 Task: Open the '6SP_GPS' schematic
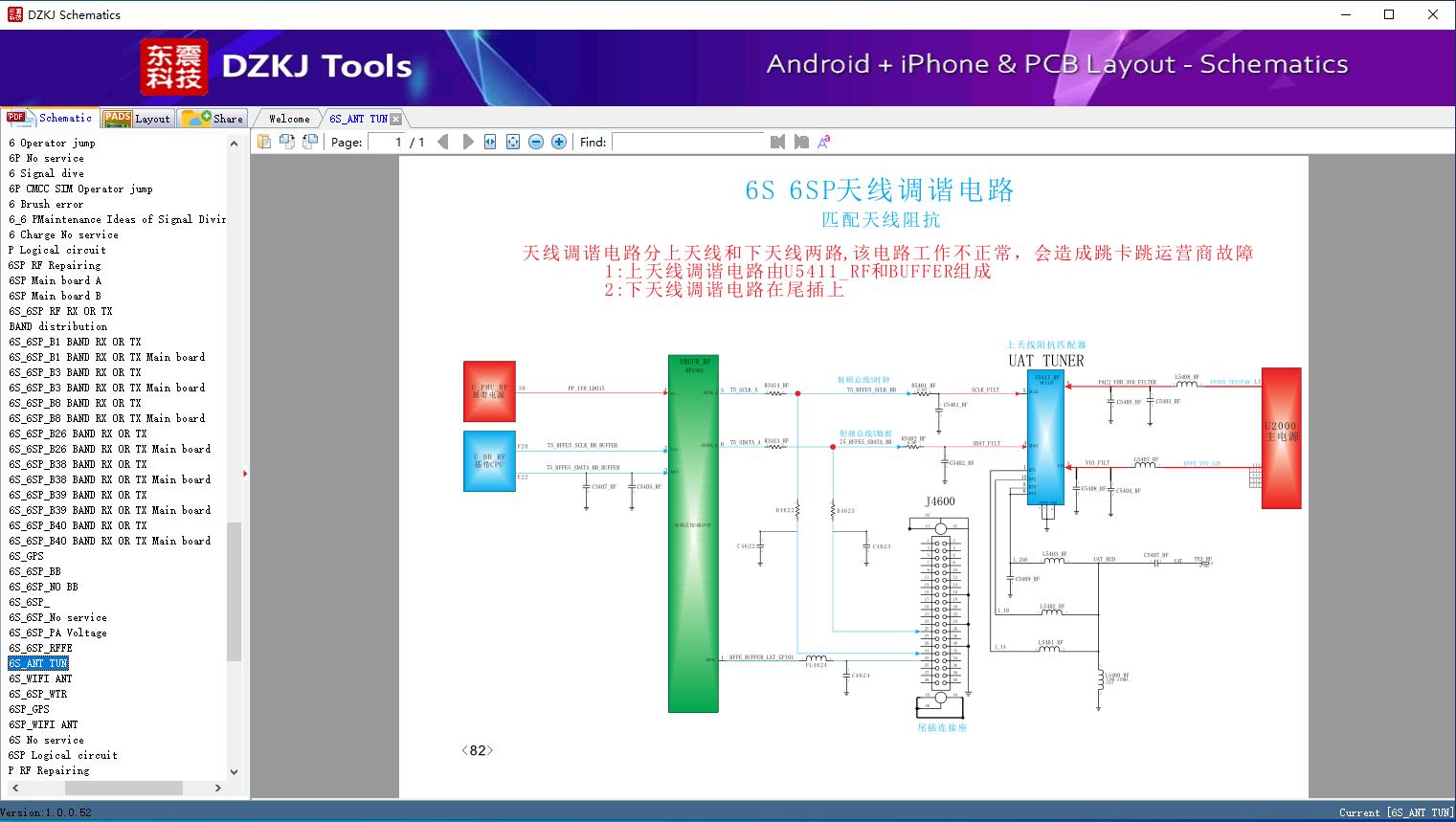pyautogui.click(x=29, y=709)
